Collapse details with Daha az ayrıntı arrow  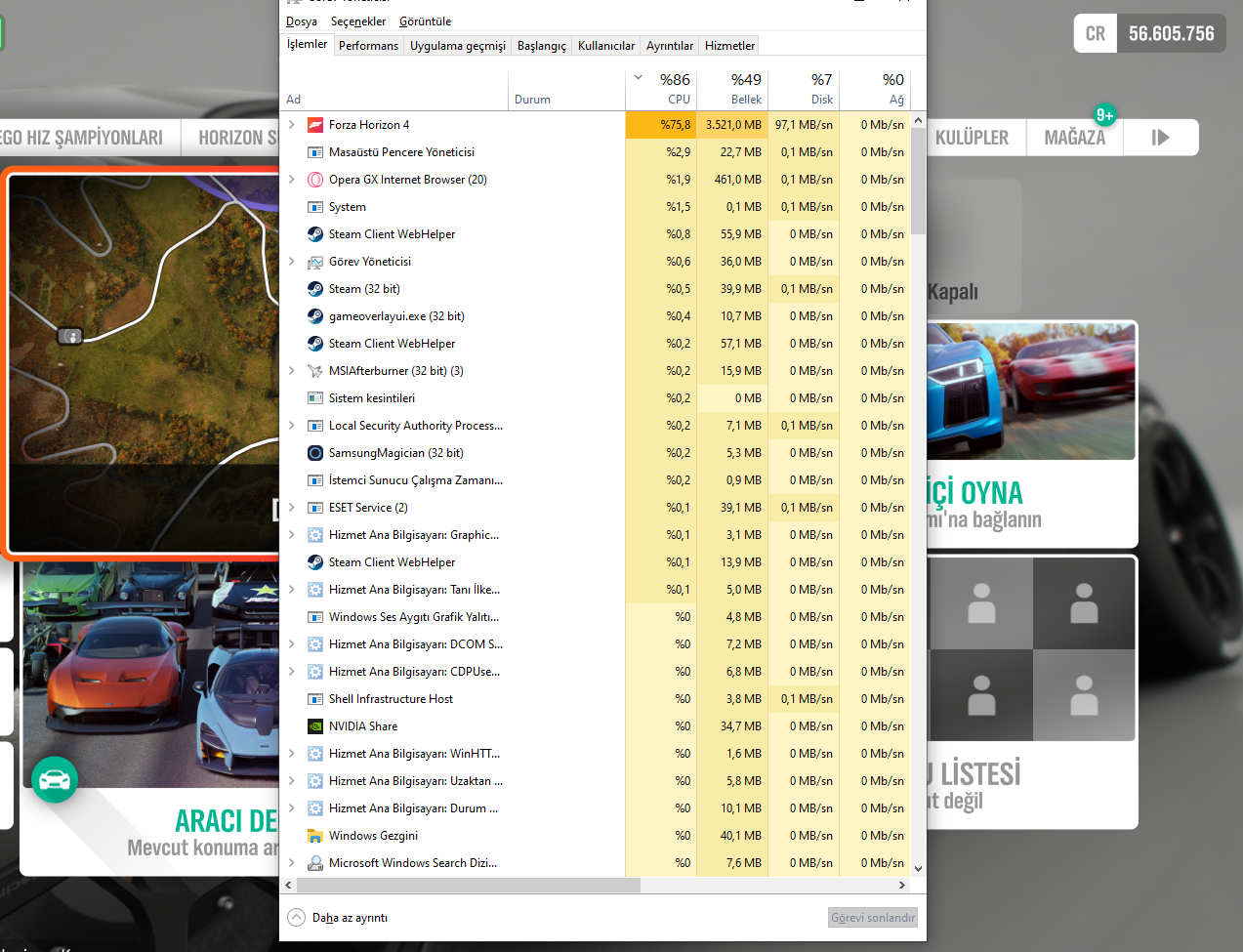(x=296, y=918)
